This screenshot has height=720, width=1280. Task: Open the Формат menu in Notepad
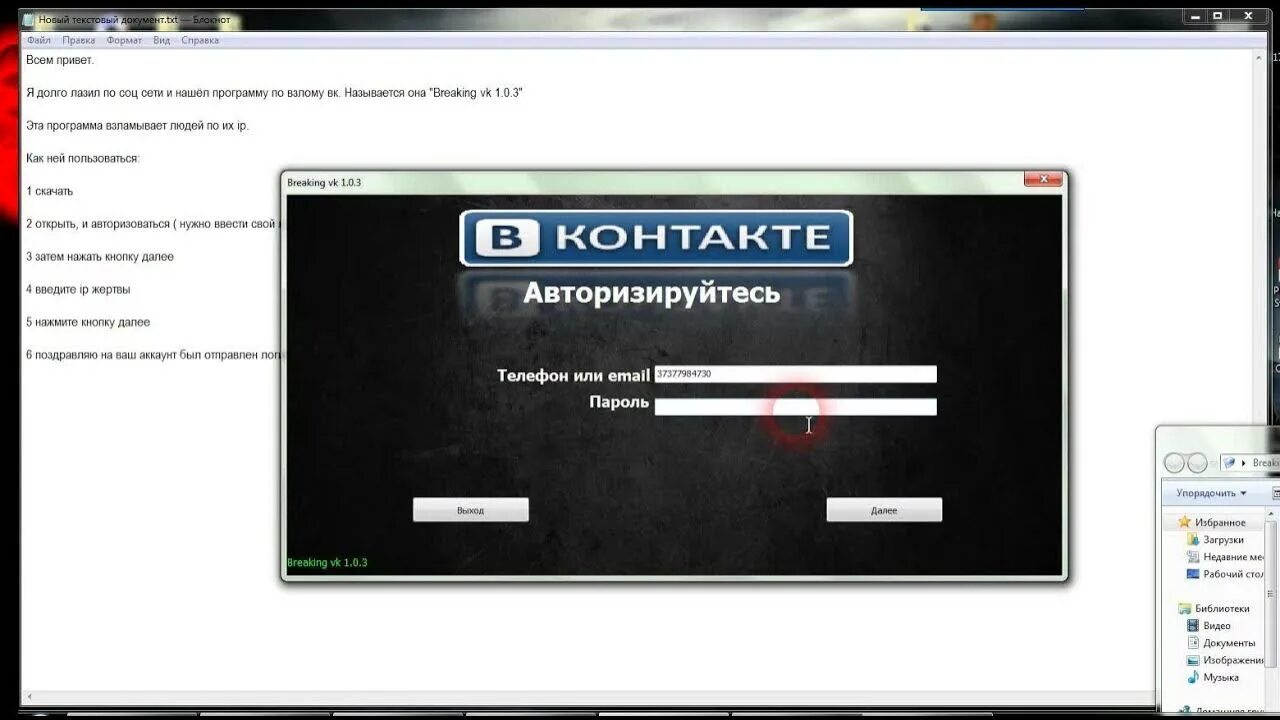(x=124, y=40)
